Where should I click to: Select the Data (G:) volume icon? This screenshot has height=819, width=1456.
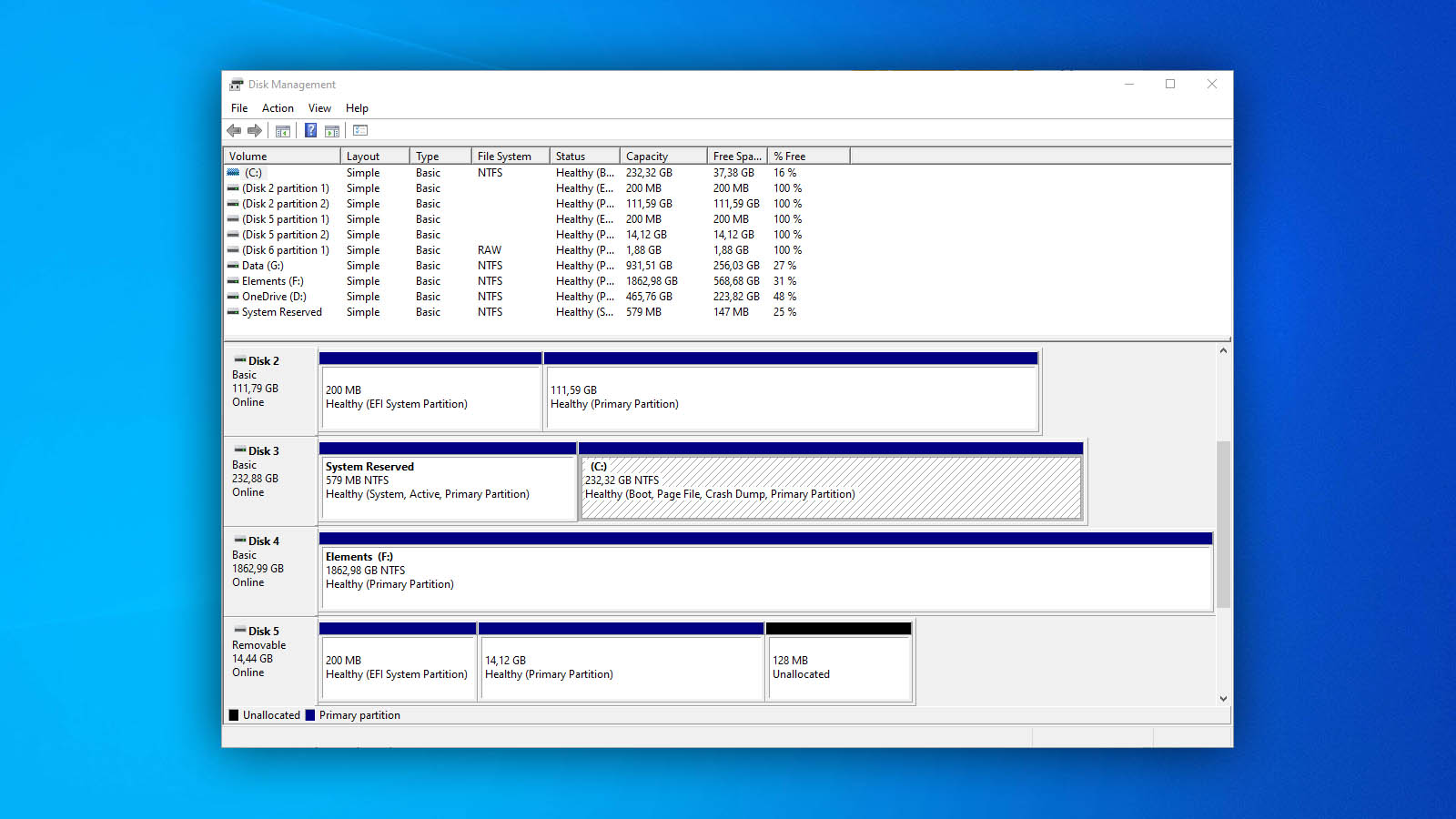click(233, 266)
